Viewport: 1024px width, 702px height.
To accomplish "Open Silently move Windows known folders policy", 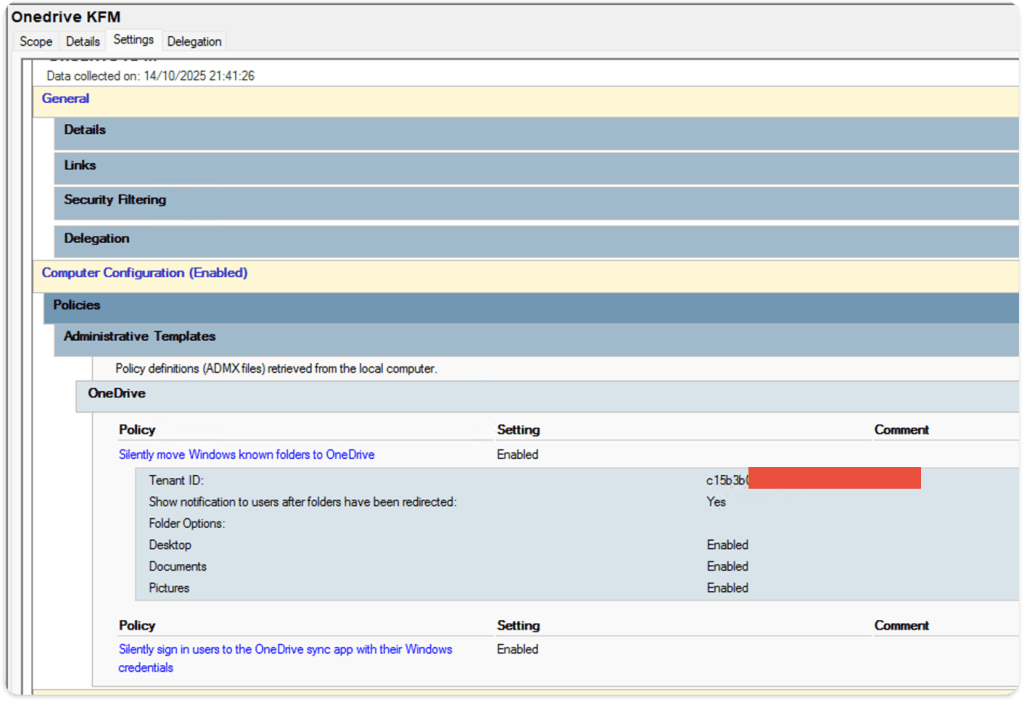I will point(246,455).
